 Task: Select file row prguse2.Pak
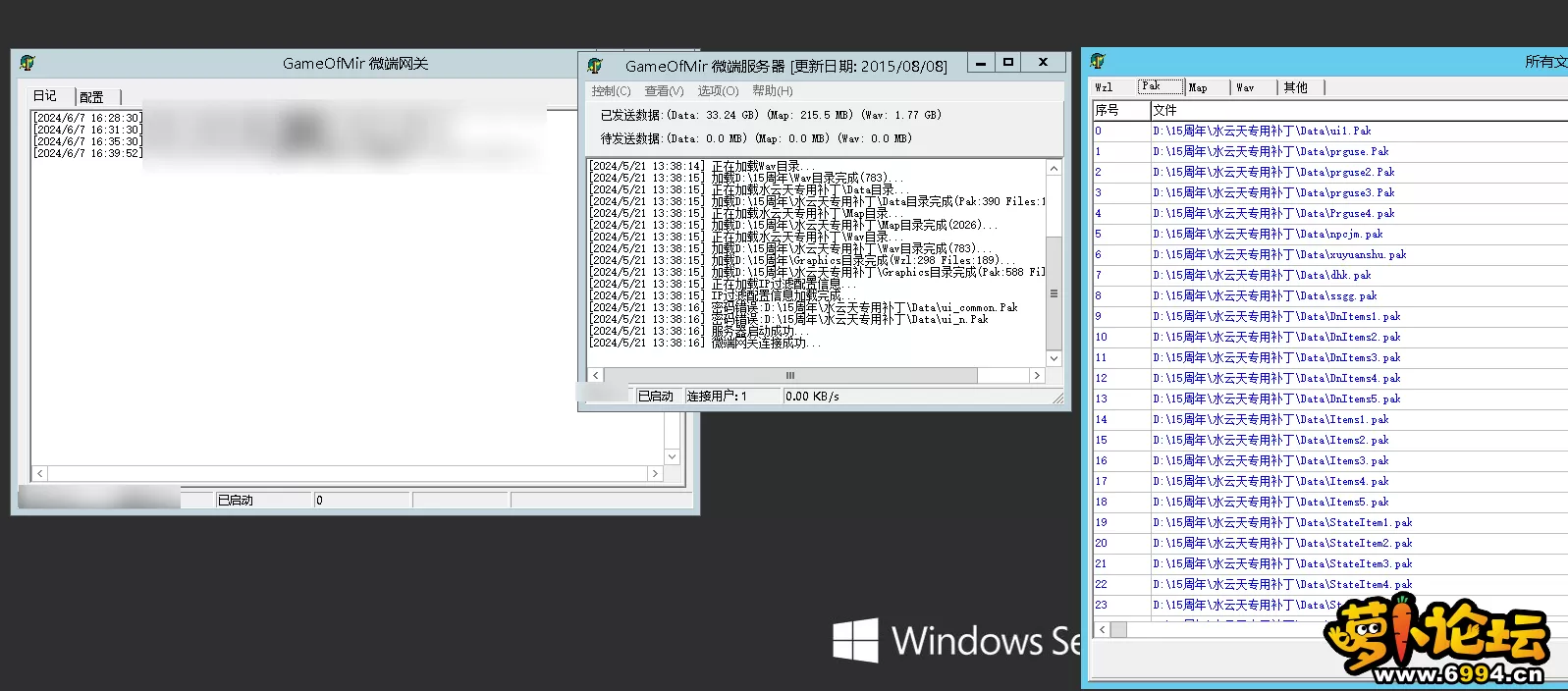coord(1330,172)
